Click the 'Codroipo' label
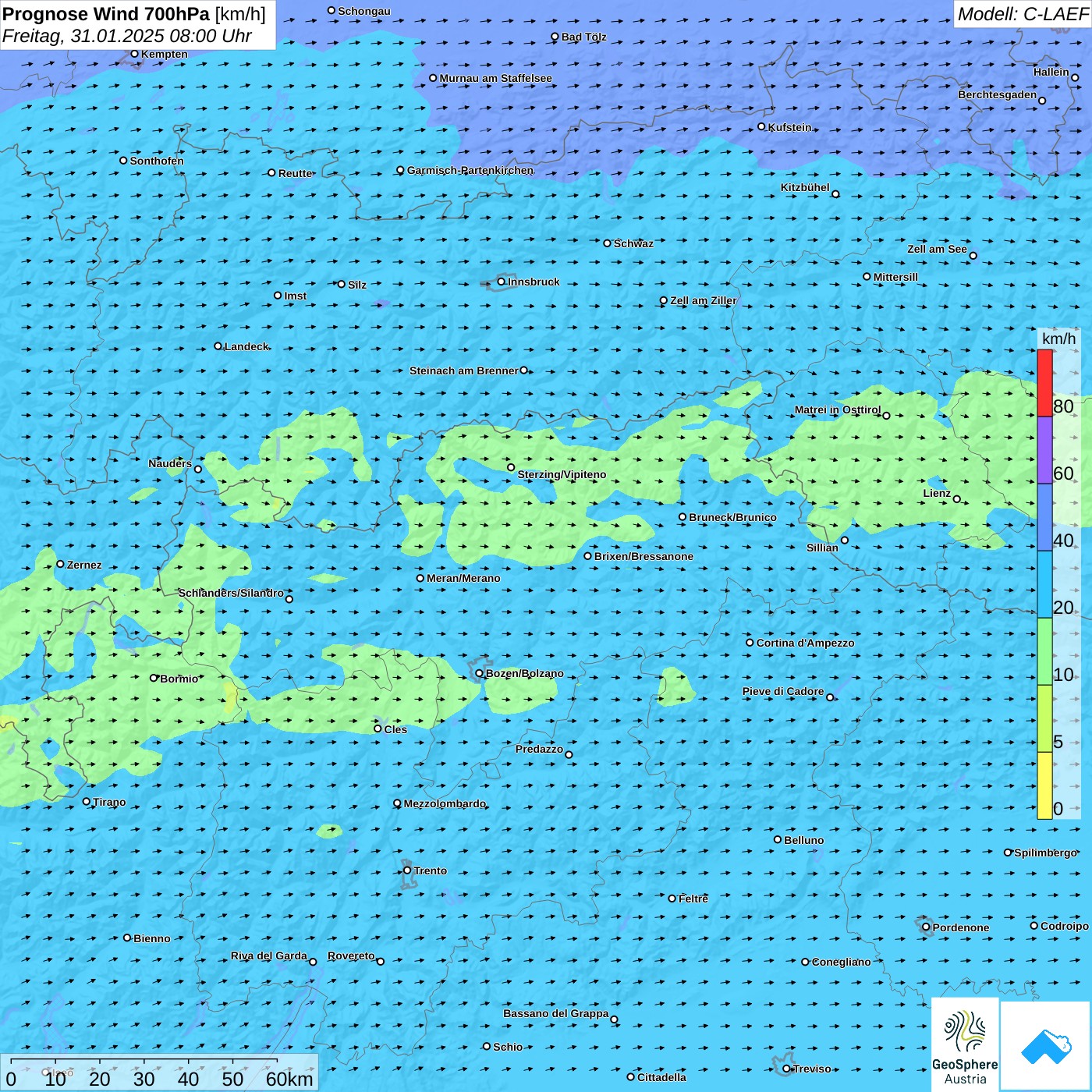 point(1065,926)
